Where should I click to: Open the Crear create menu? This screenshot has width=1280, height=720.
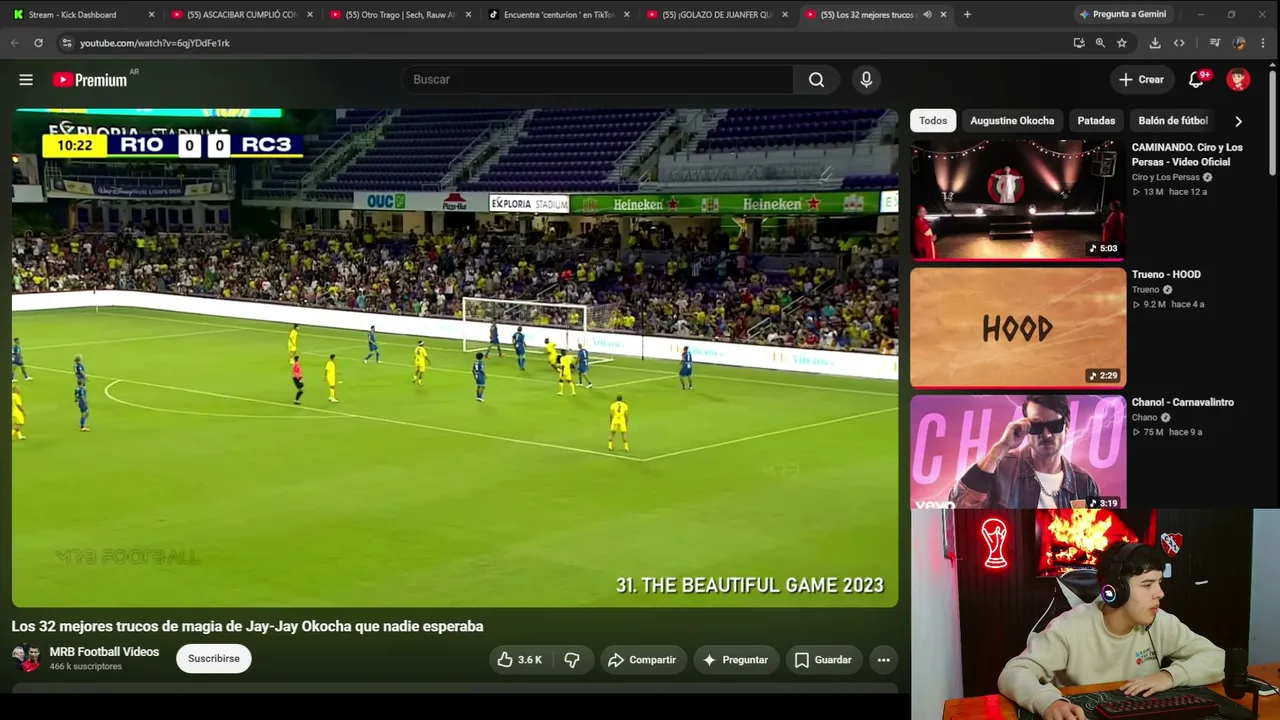point(1141,80)
